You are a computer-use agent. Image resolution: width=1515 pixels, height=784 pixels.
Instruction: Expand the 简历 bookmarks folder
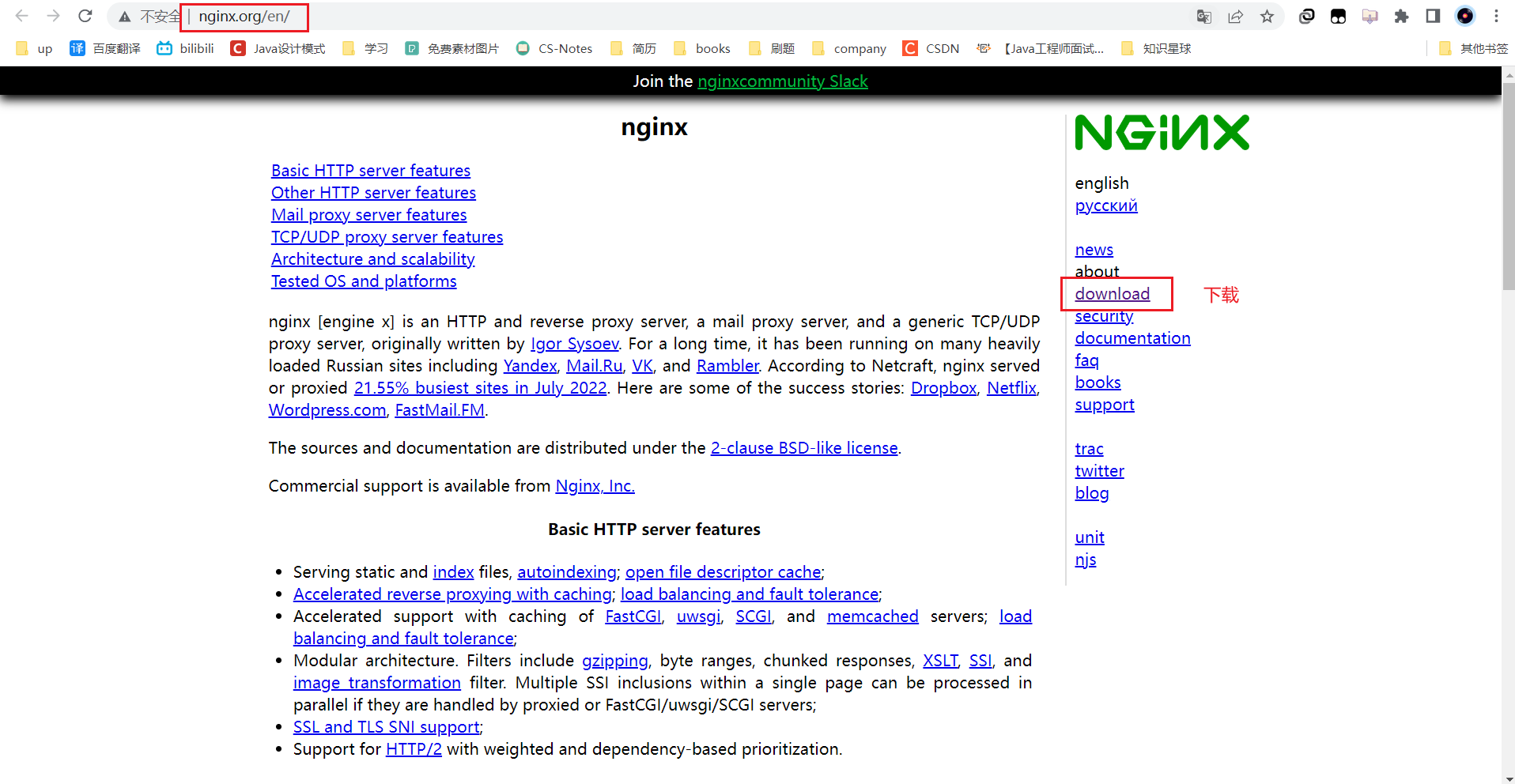tap(633, 48)
